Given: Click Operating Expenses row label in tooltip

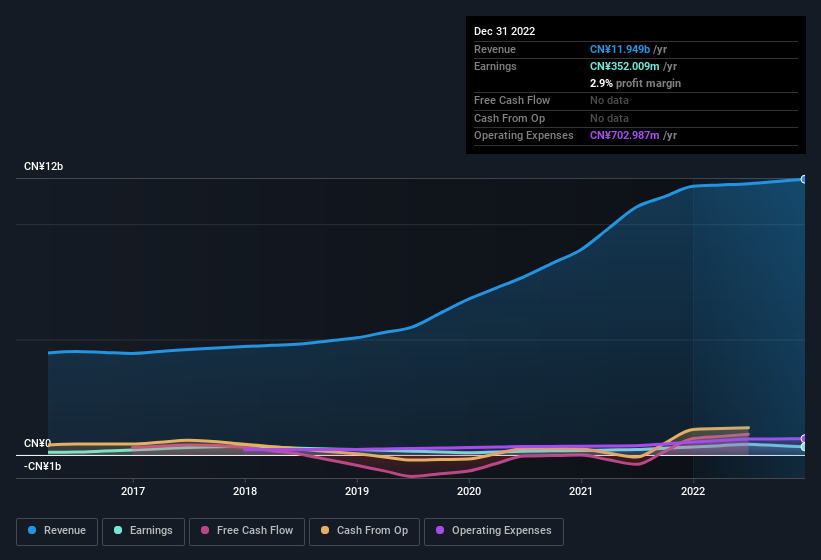Looking at the screenshot, I should click(x=524, y=136).
